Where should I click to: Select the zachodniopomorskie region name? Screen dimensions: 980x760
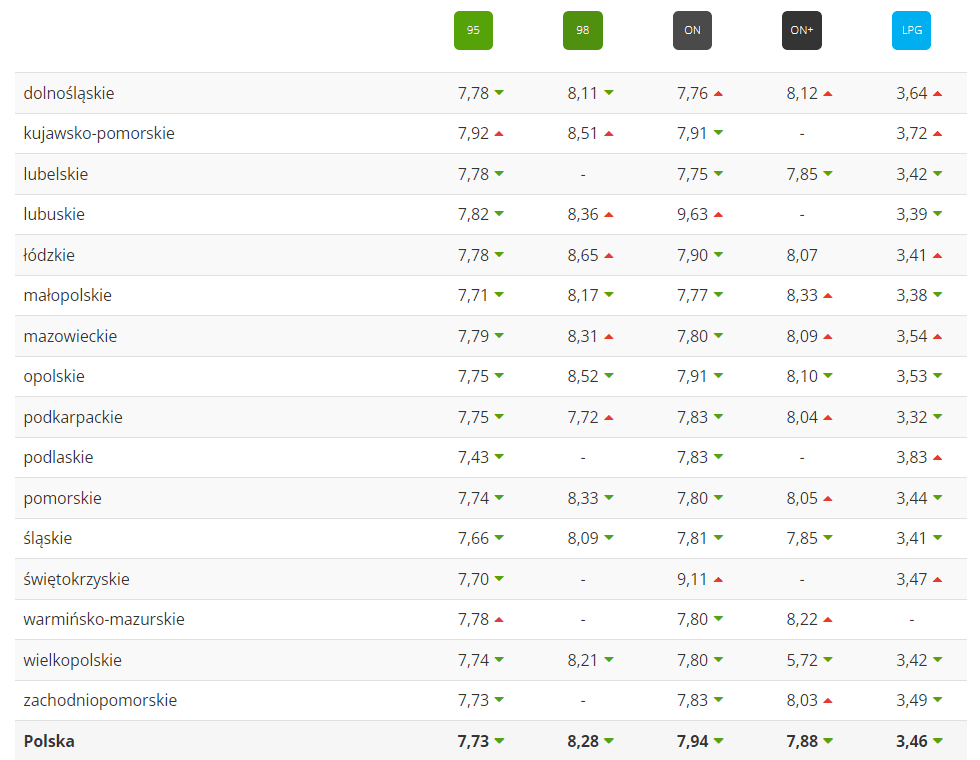click(100, 700)
